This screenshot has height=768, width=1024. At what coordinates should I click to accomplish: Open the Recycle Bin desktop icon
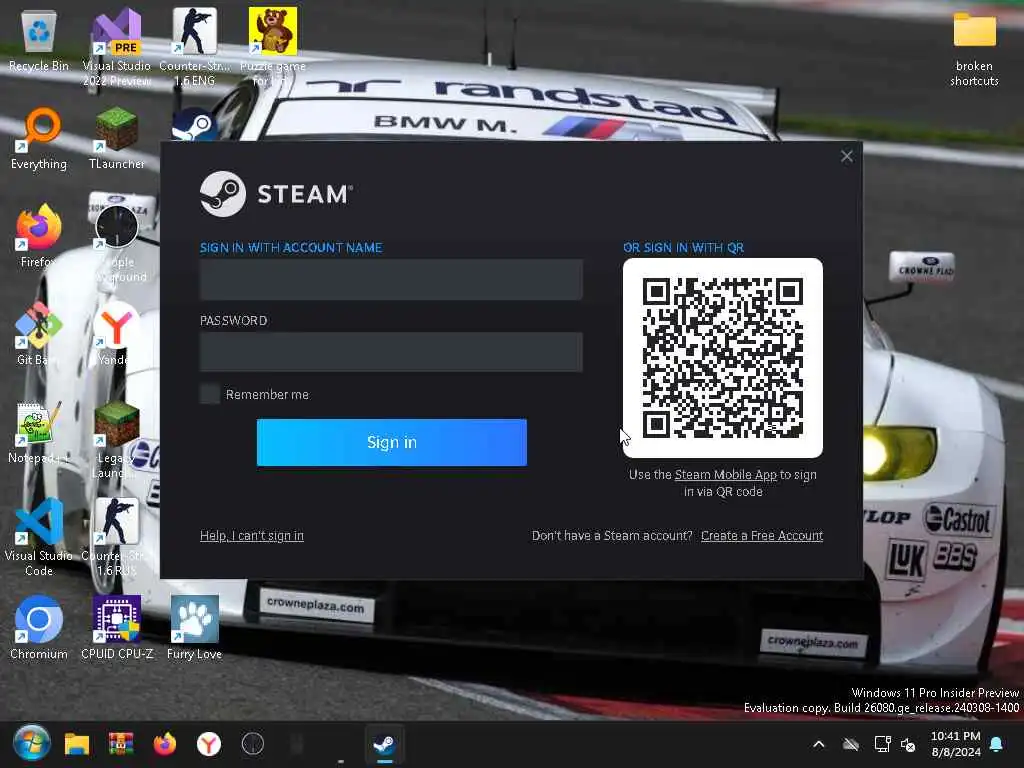point(39,40)
